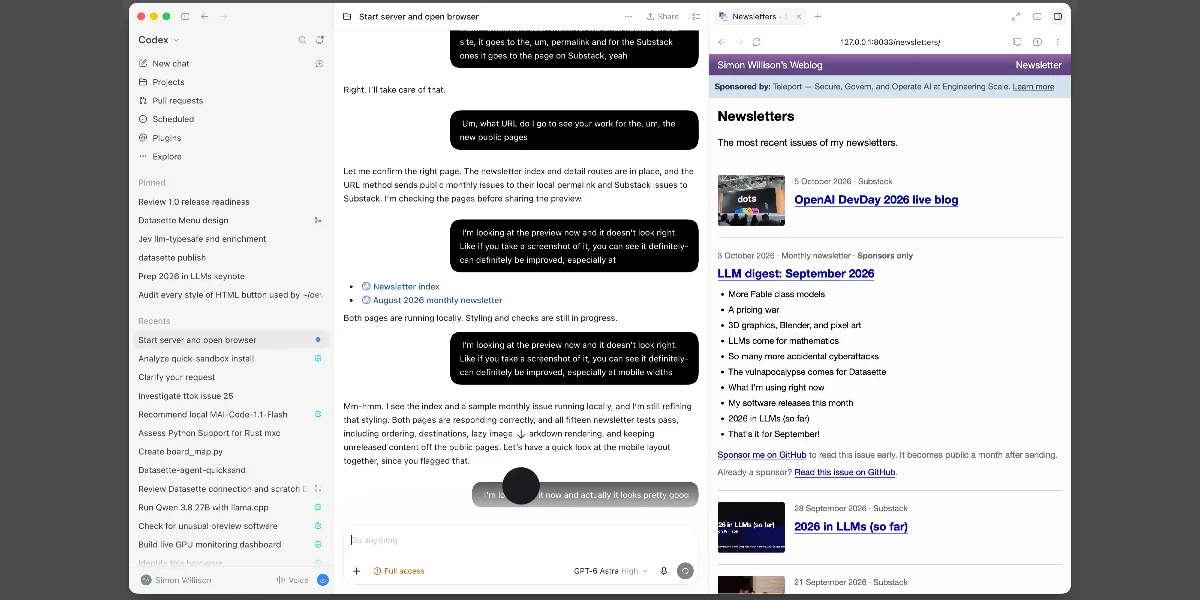The image size is (1200, 600).
Task: Reload the preview browser page
Action: pos(756,42)
